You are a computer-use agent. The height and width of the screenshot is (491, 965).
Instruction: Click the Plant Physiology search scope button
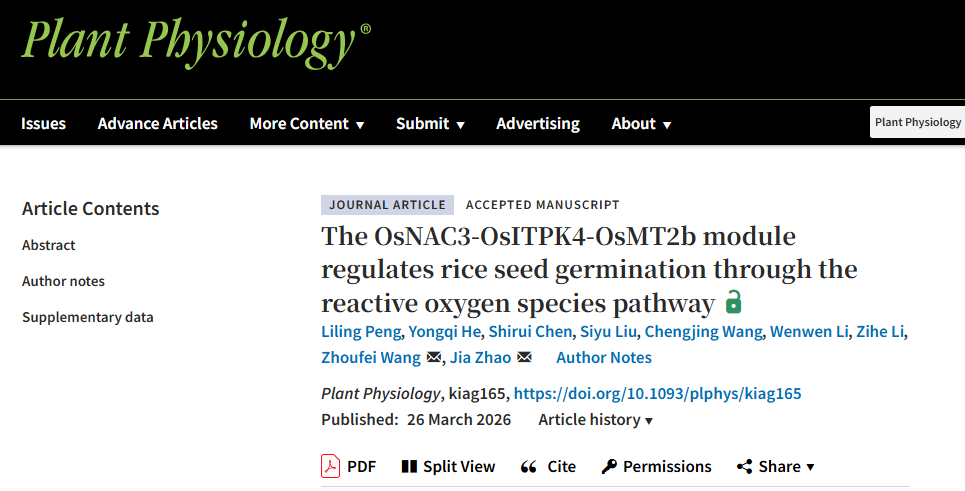pyautogui.click(x=917, y=122)
